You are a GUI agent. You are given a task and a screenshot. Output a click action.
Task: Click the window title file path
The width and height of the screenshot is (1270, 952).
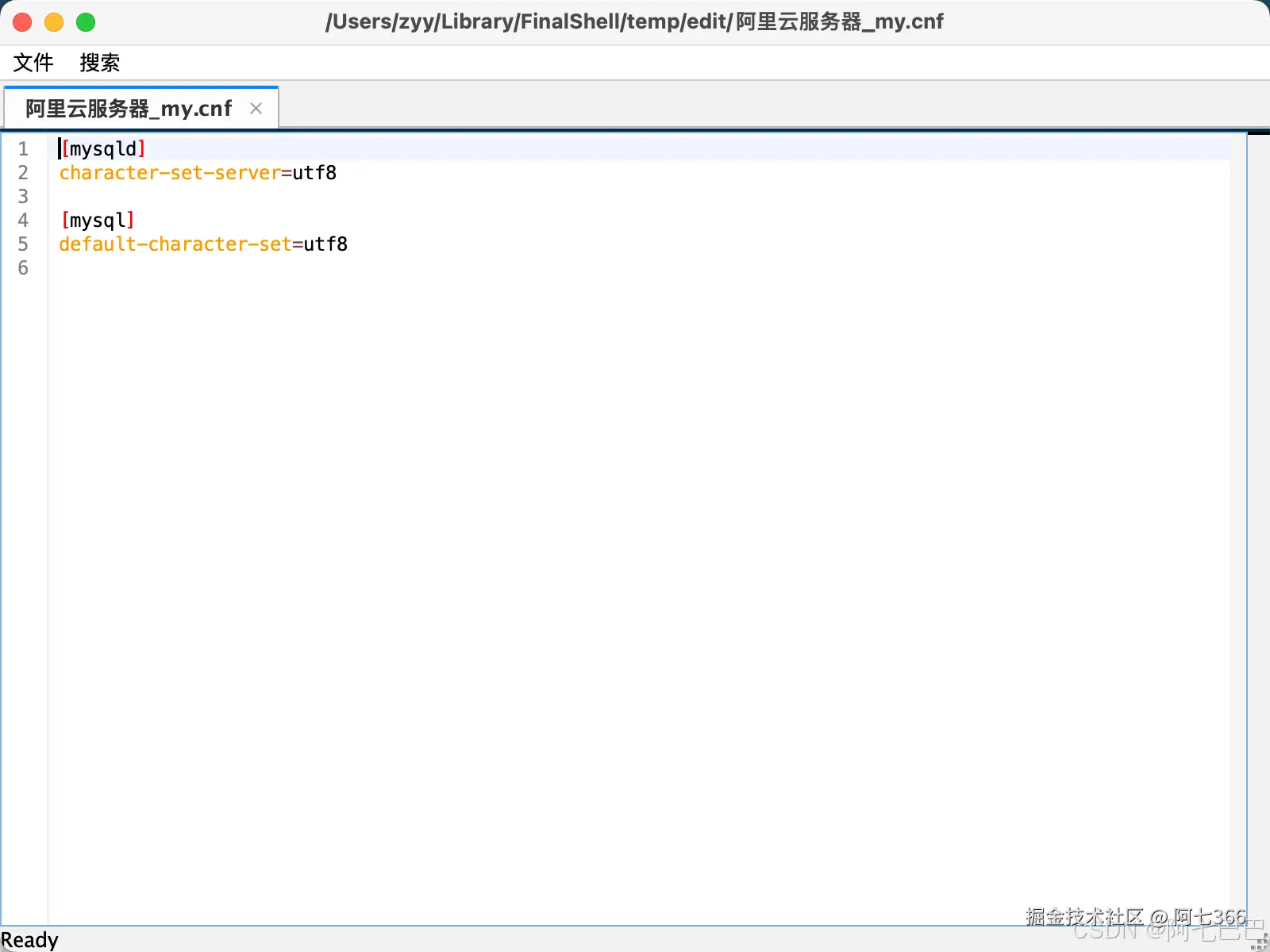coord(634,21)
